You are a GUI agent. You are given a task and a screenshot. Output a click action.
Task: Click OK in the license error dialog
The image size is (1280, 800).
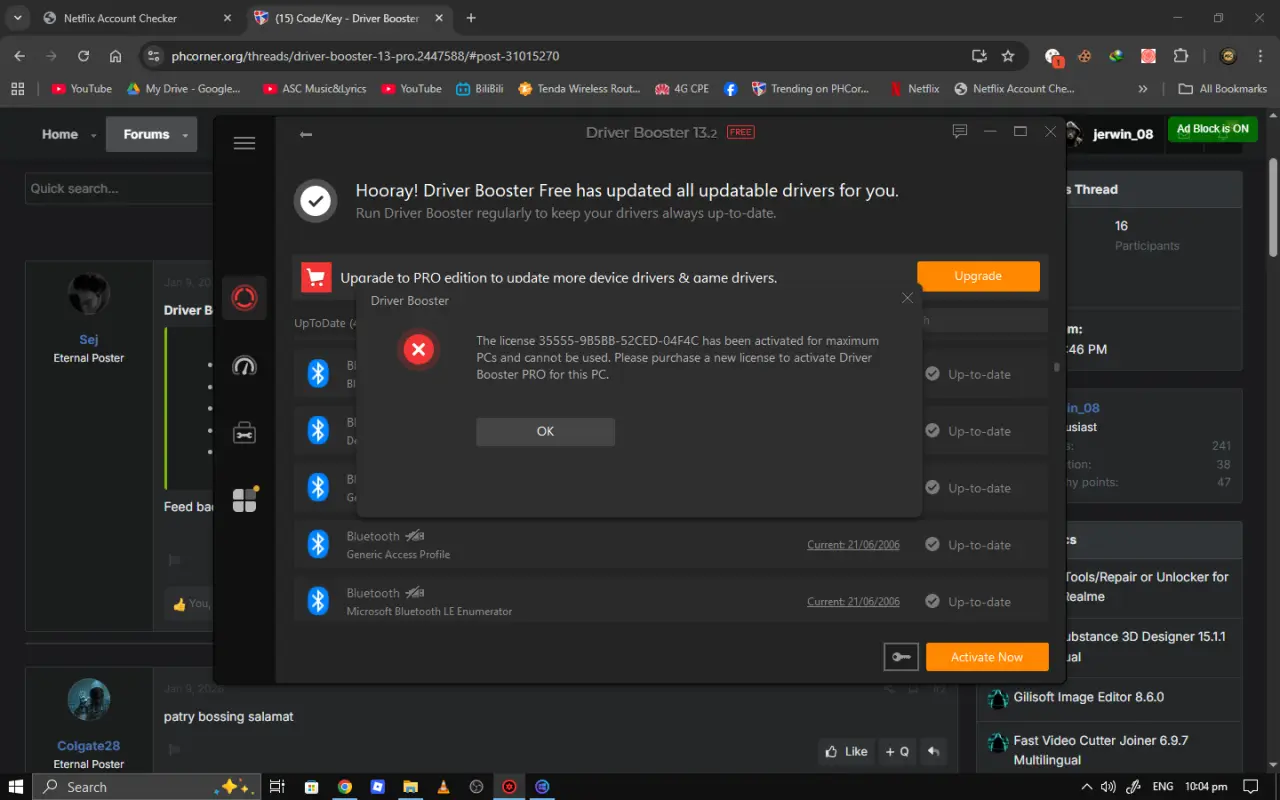click(545, 431)
